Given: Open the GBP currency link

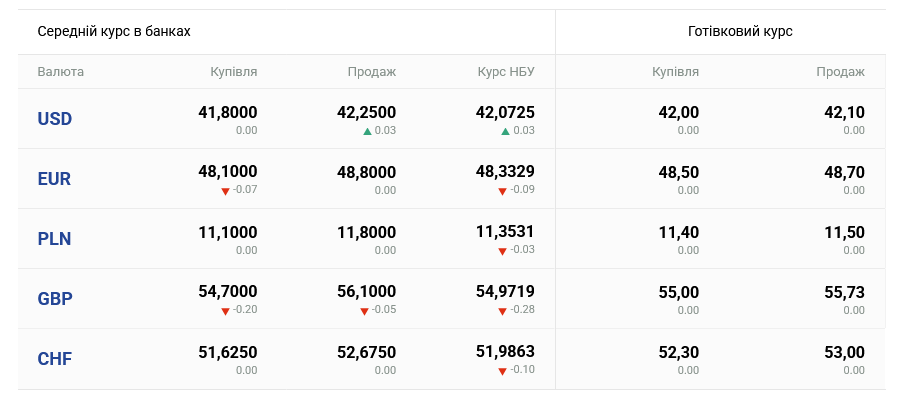Looking at the screenshot, I should [x=55, y=299].
